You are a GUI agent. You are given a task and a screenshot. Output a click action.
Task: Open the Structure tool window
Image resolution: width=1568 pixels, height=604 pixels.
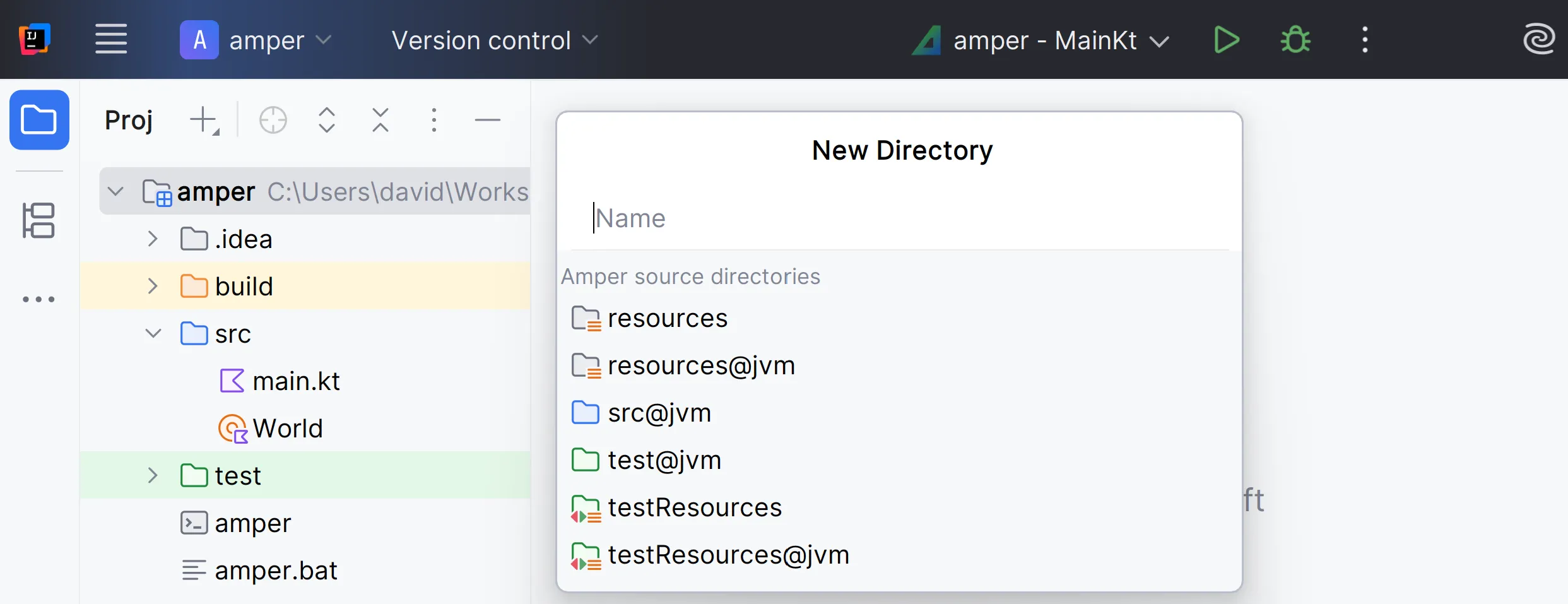tap(39, 221)
